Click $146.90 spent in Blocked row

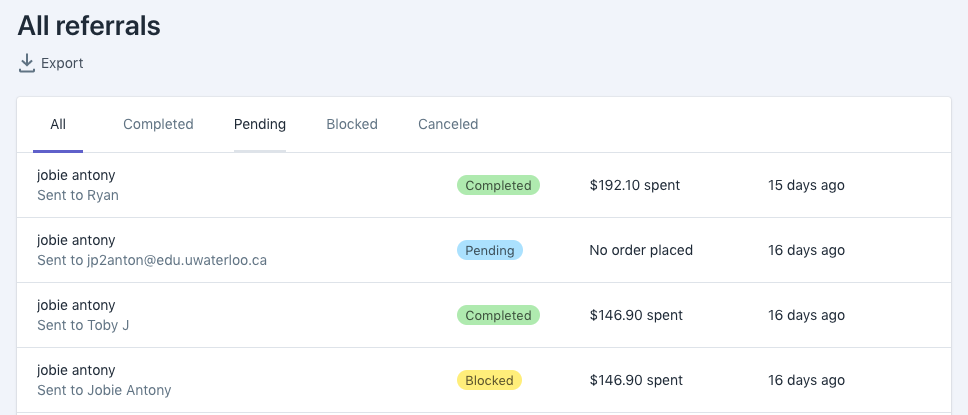click(636, 380)
